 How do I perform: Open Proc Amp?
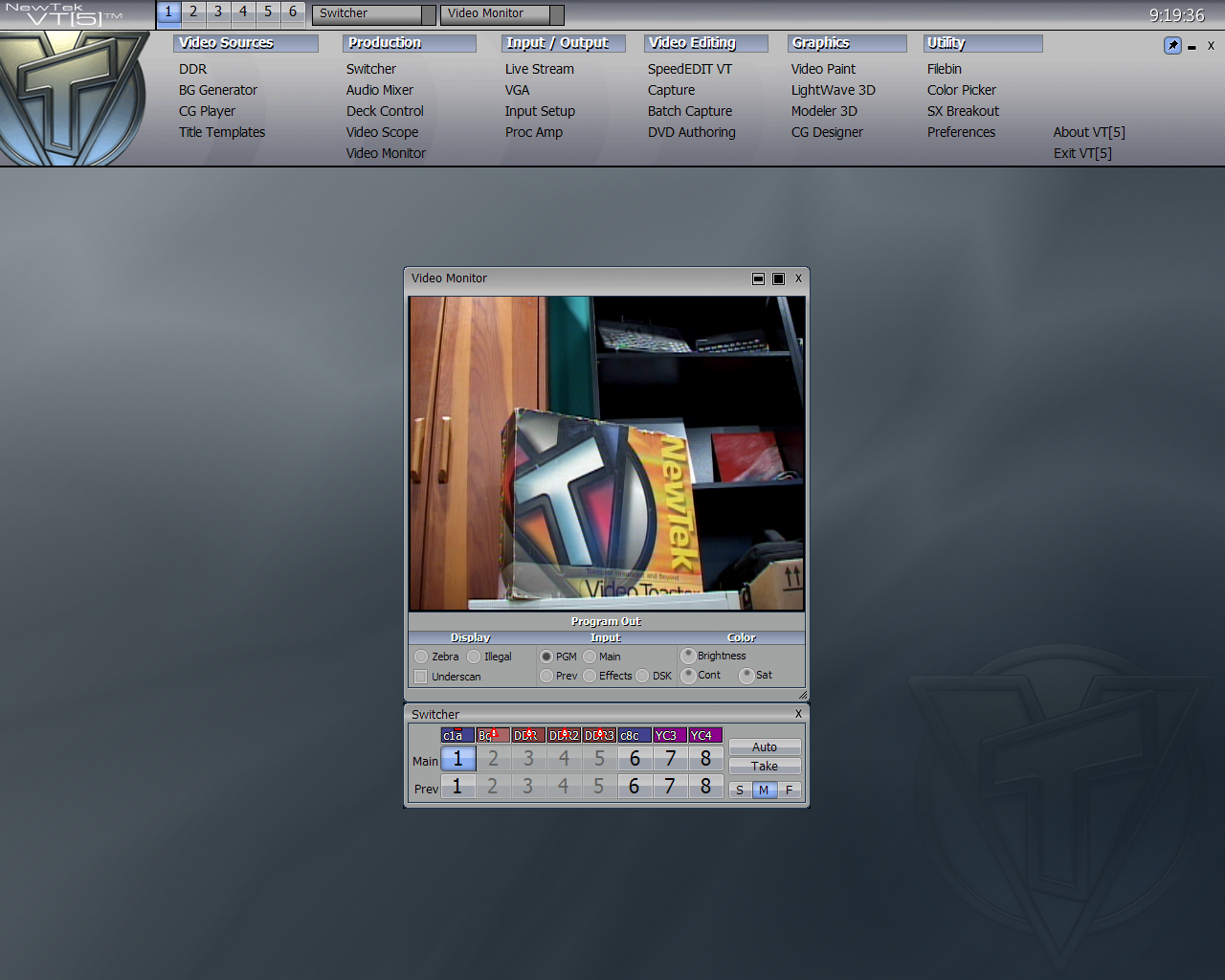[x=534, y=132]
